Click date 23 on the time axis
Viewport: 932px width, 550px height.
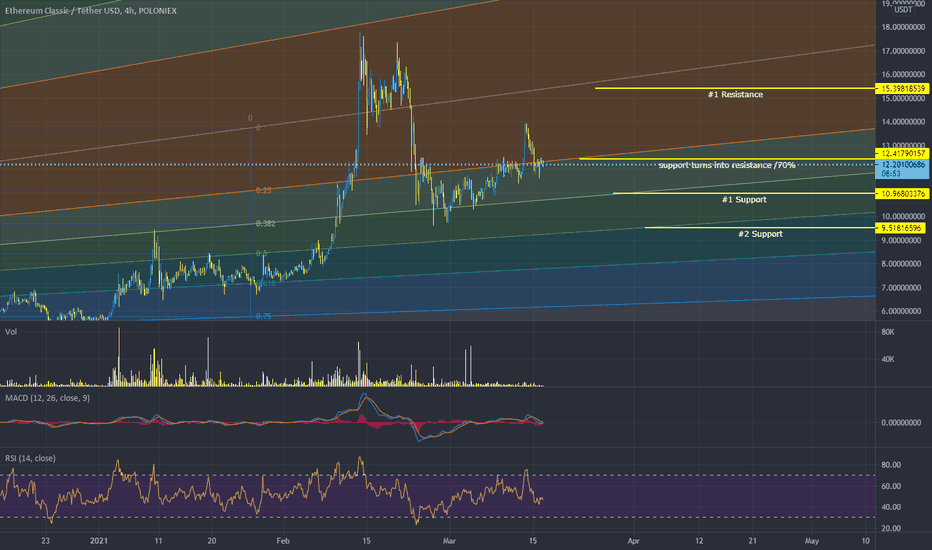[x=46, y=541]
